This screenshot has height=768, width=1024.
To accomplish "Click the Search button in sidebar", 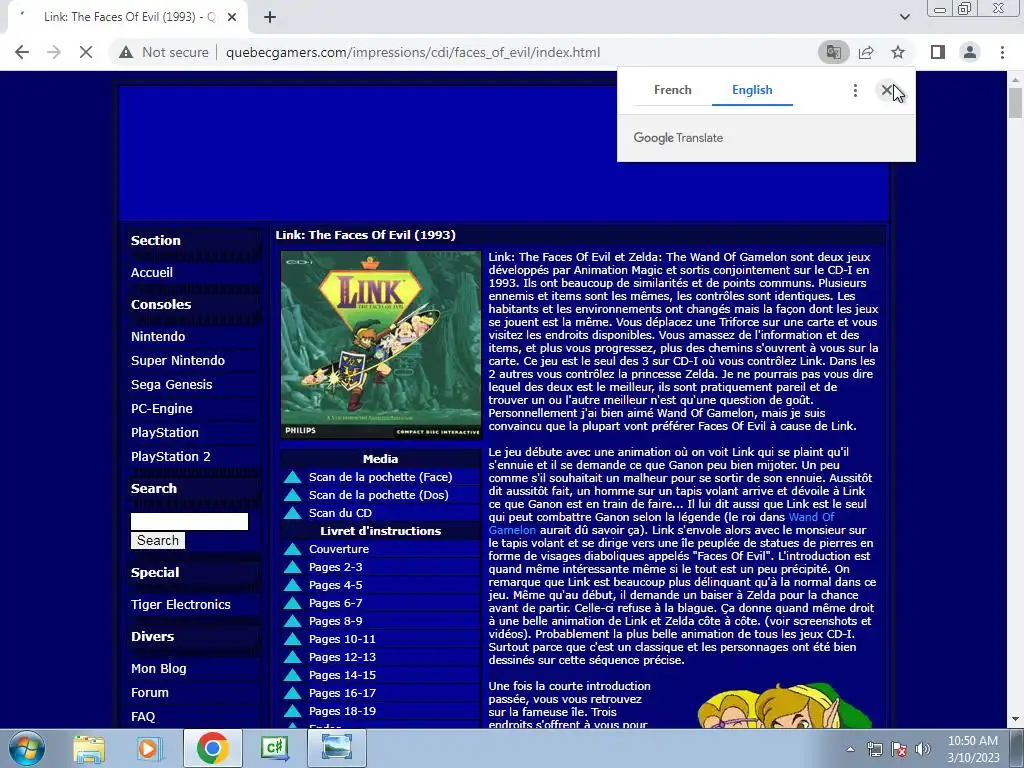I will [x=157, y=540].
